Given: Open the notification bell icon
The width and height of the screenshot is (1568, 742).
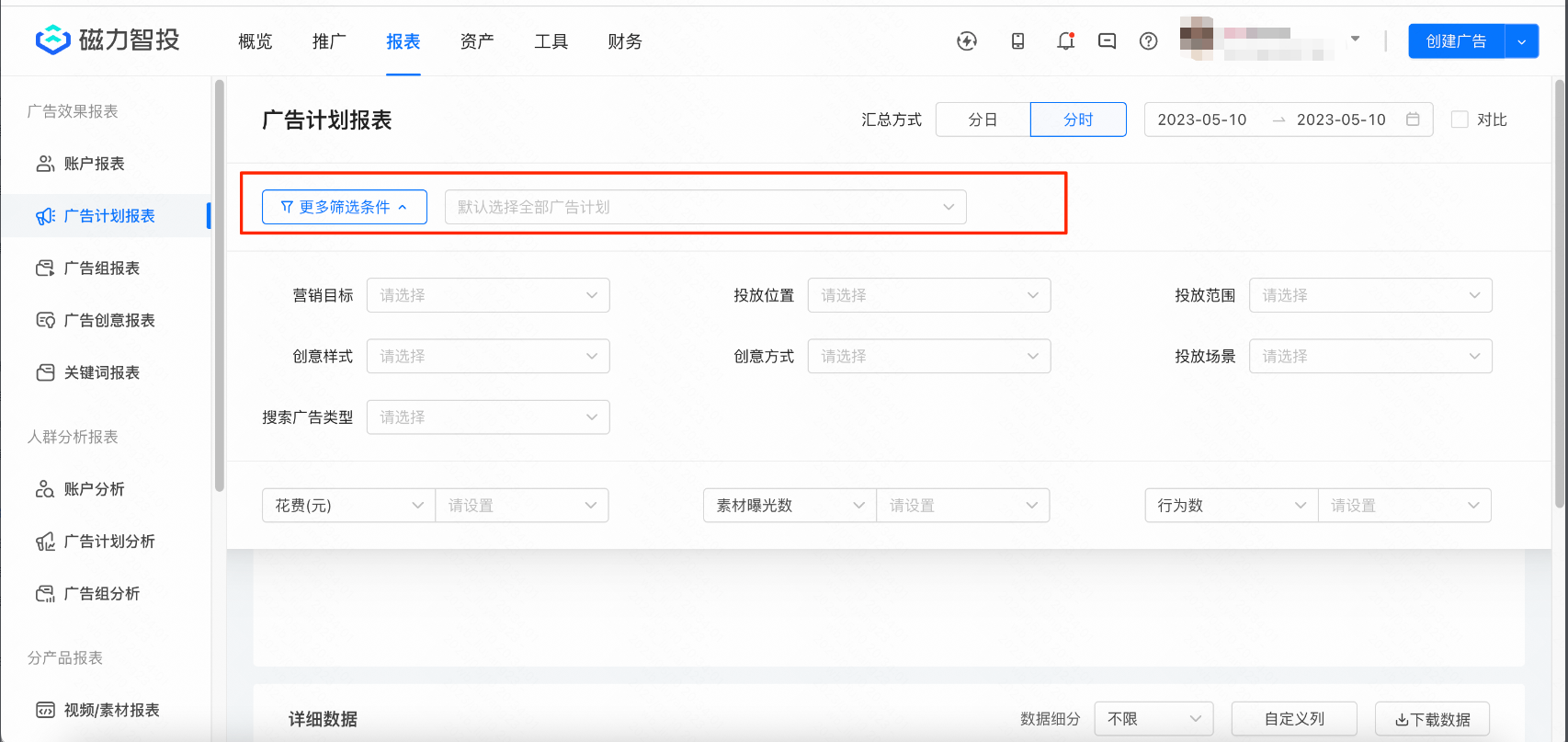Looking at the screenshot, I should click(x=1065, y=40).
